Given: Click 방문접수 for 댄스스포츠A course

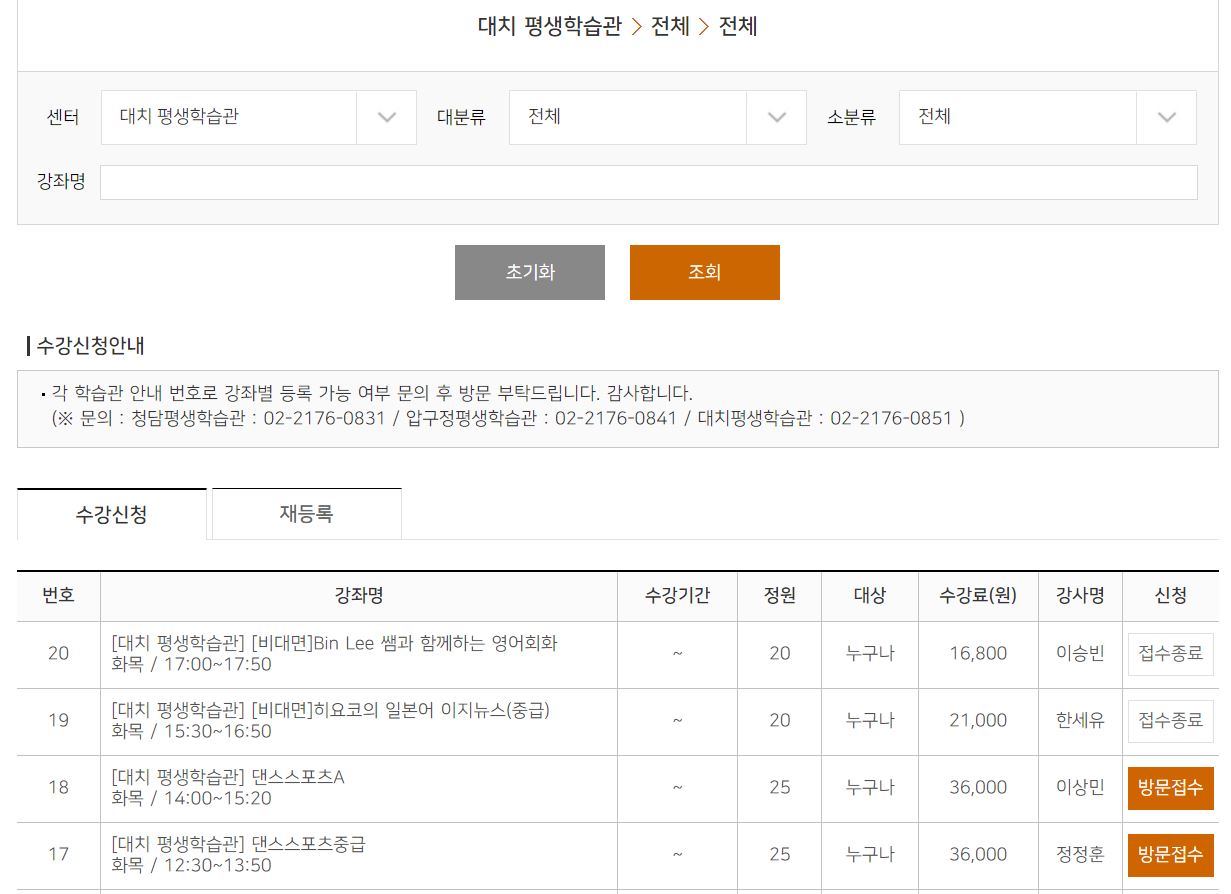Looking at the screenshot, I should pyautogui.click(x=1170, y=787).
